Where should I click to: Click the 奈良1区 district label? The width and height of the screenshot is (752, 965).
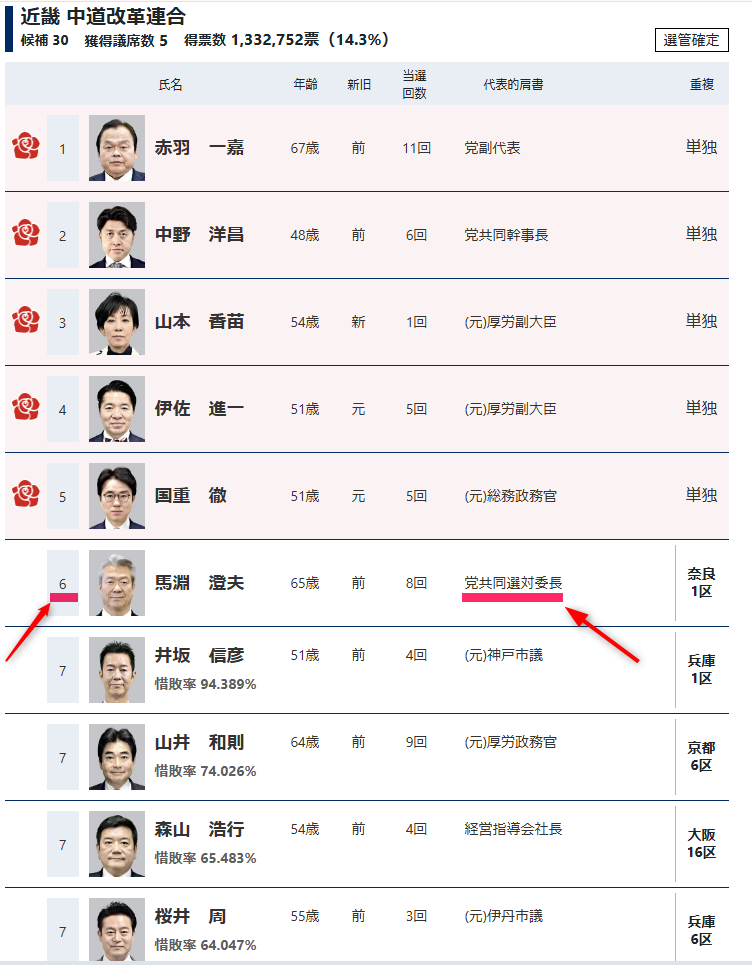tap(700, 583)
